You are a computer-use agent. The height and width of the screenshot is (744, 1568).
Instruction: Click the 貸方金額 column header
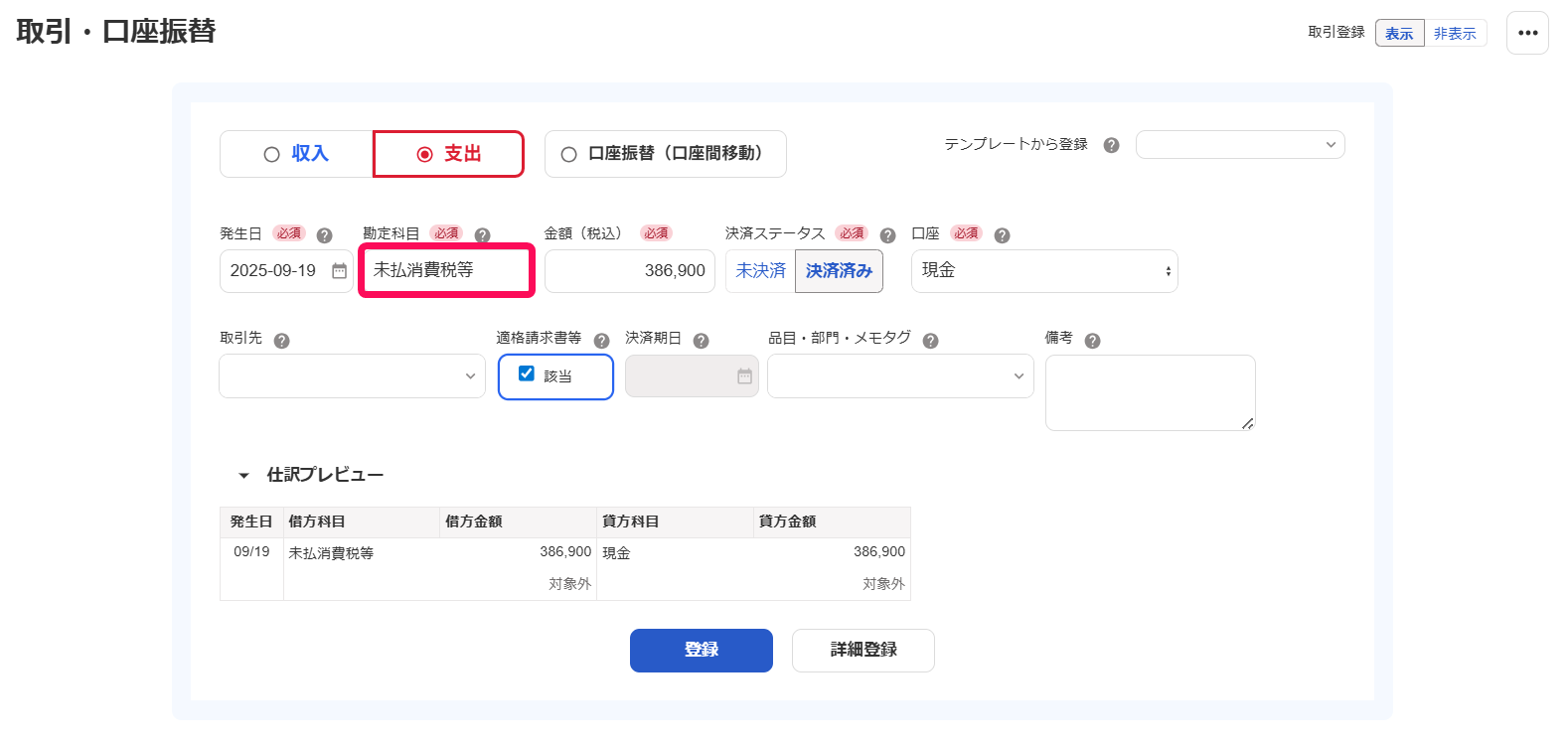tap(832, 522)
